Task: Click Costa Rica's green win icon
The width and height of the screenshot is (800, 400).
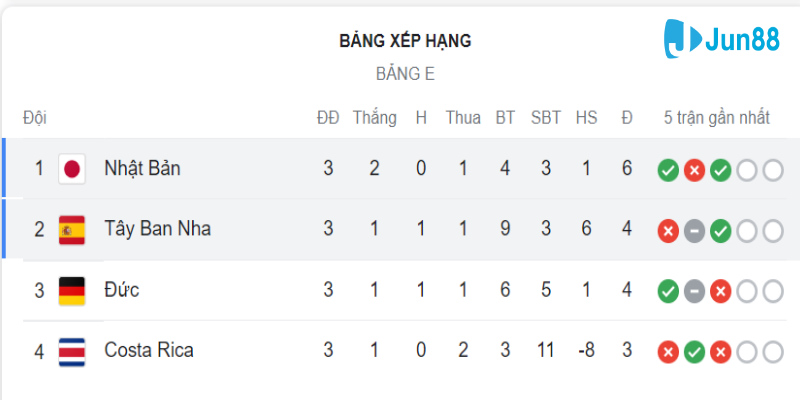Action: click(x=694, y=352)
